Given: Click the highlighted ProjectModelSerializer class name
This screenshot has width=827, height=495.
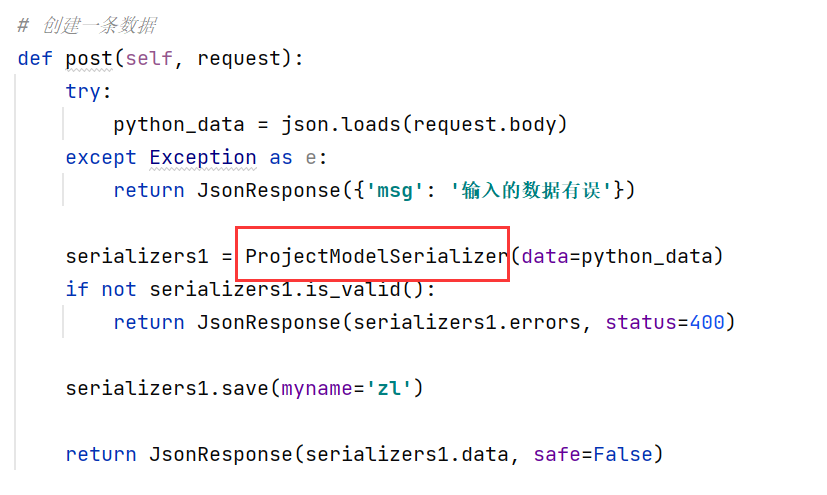Looking at the screenshot, I should (x=376, y=256).
